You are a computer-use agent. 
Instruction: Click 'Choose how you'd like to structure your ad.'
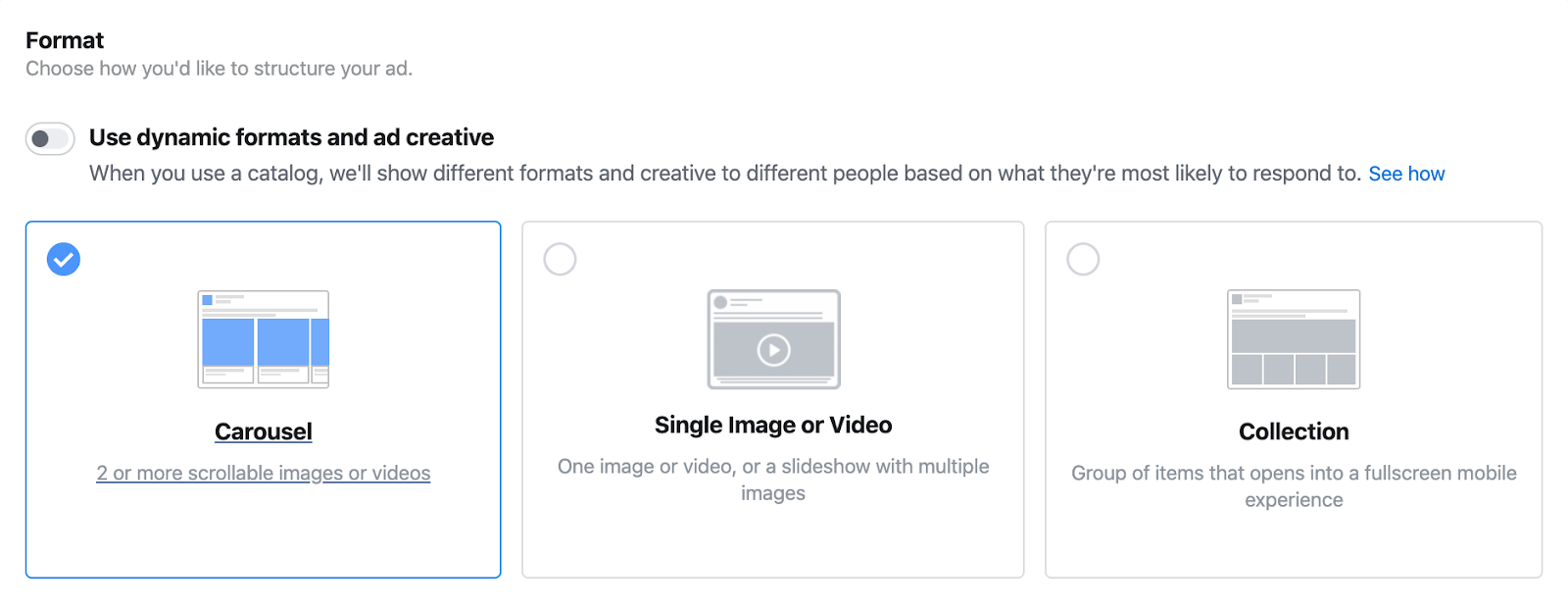(x=220, y=69)
